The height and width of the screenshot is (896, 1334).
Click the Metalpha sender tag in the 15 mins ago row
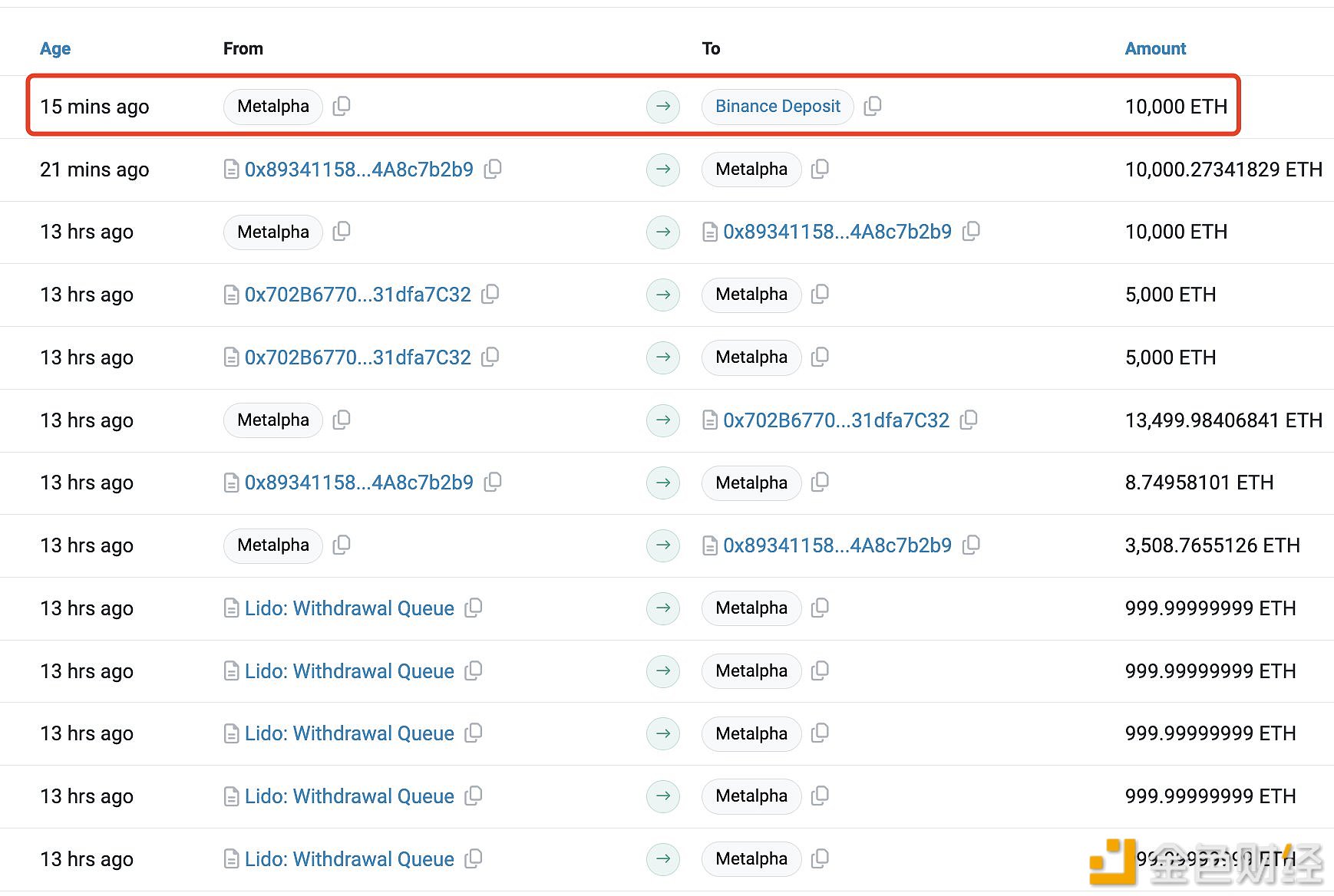pyautogui.click(x=273, y=106)
